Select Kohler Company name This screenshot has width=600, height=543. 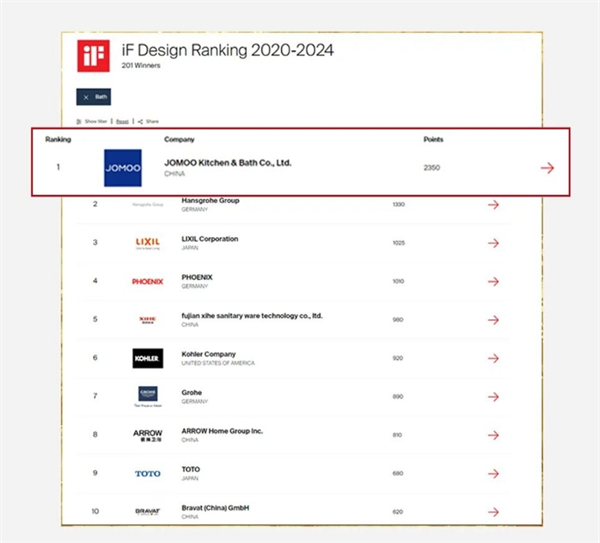tap(209, 354)
